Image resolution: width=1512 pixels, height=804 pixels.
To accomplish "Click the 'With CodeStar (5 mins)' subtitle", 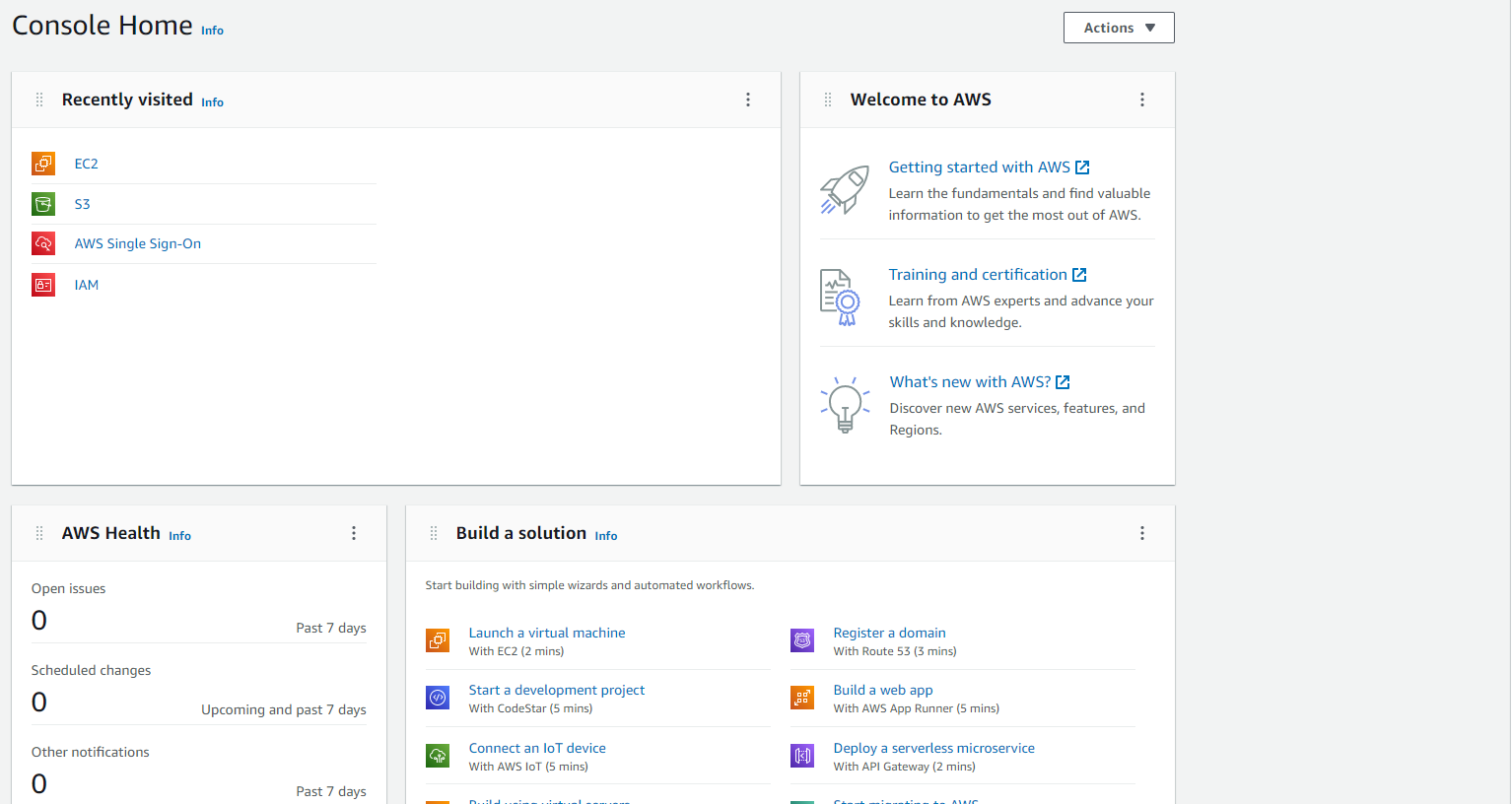I will point(530,708).
